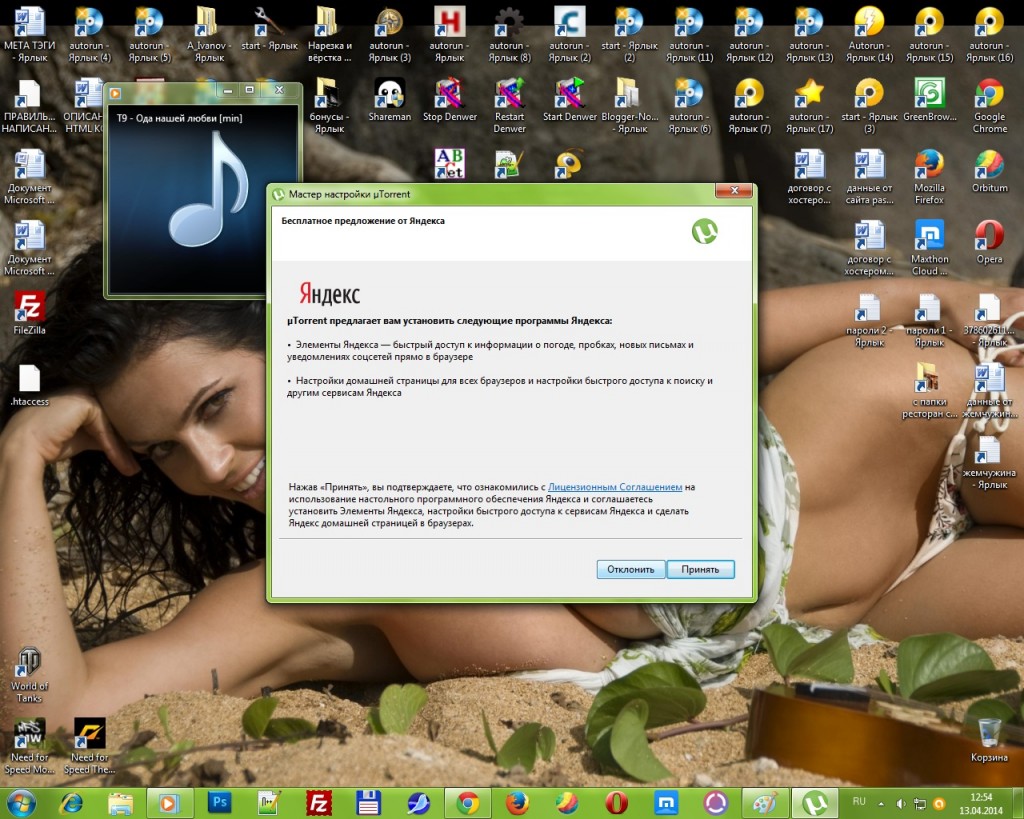Select the autorun - Ярлык (16) icon
Viewport: 1024px width, 819px height.
click(x=989, y=34)
